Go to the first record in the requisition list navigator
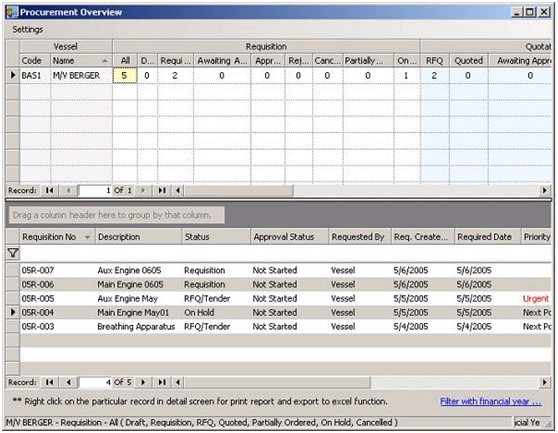Image resolution: width=558 pixels, height=433 pixels. tap(49, 382)
